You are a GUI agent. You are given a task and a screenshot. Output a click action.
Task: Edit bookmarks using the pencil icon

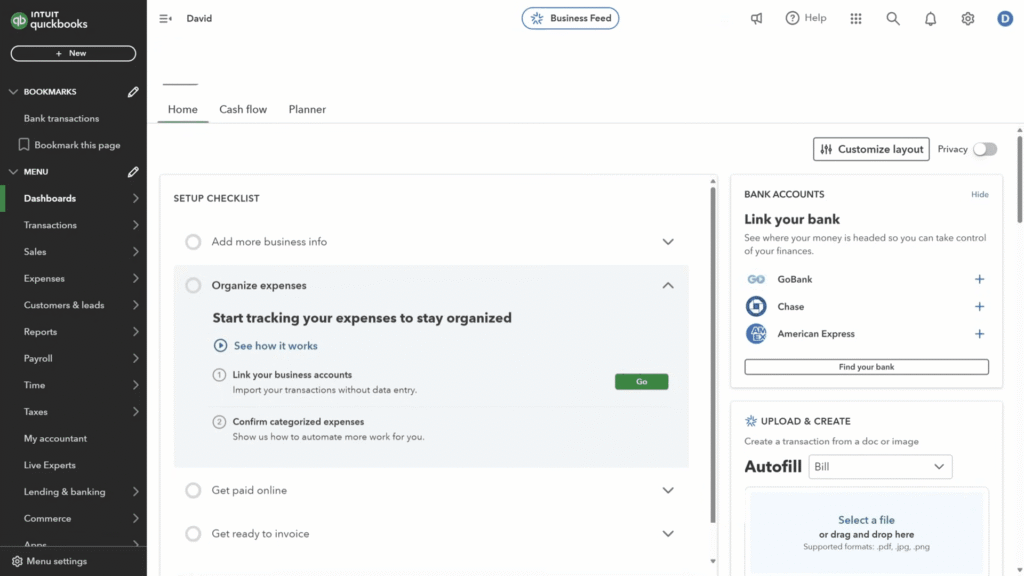tap(133, 92)
